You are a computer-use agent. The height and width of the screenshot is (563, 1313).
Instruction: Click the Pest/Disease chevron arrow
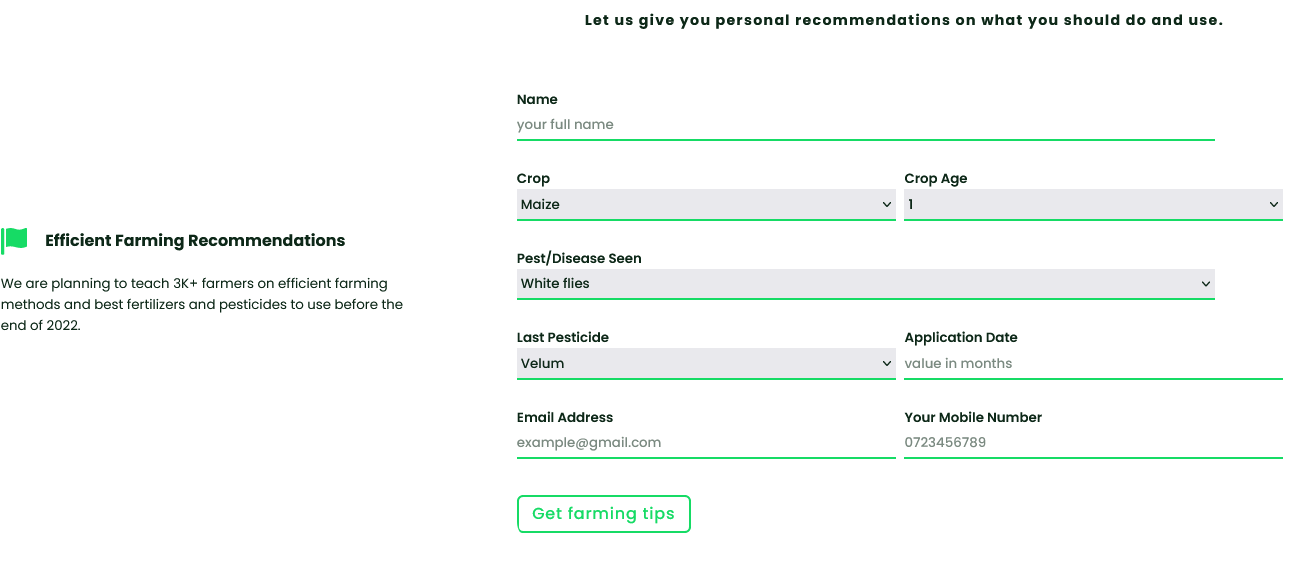(x=1206, y=284)
